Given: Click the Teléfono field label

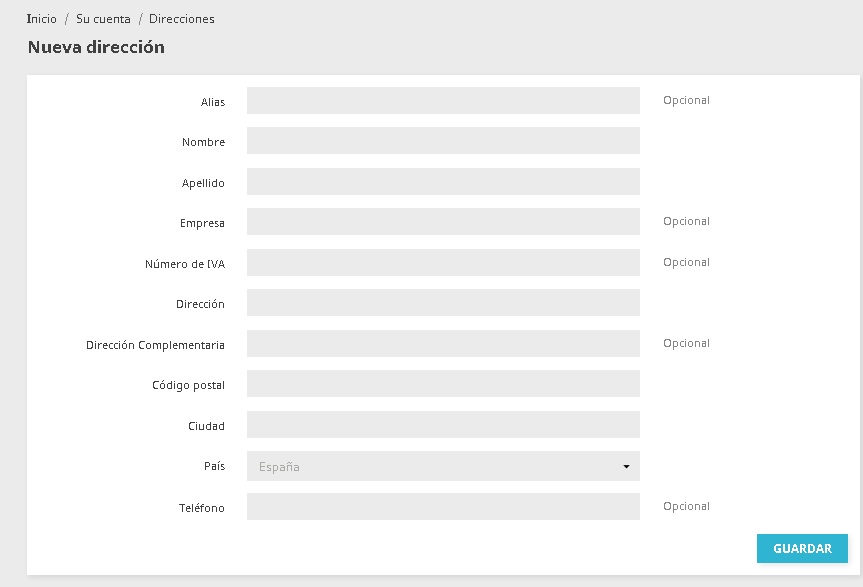Looking at the screenshot, I should tap(204, 508).
